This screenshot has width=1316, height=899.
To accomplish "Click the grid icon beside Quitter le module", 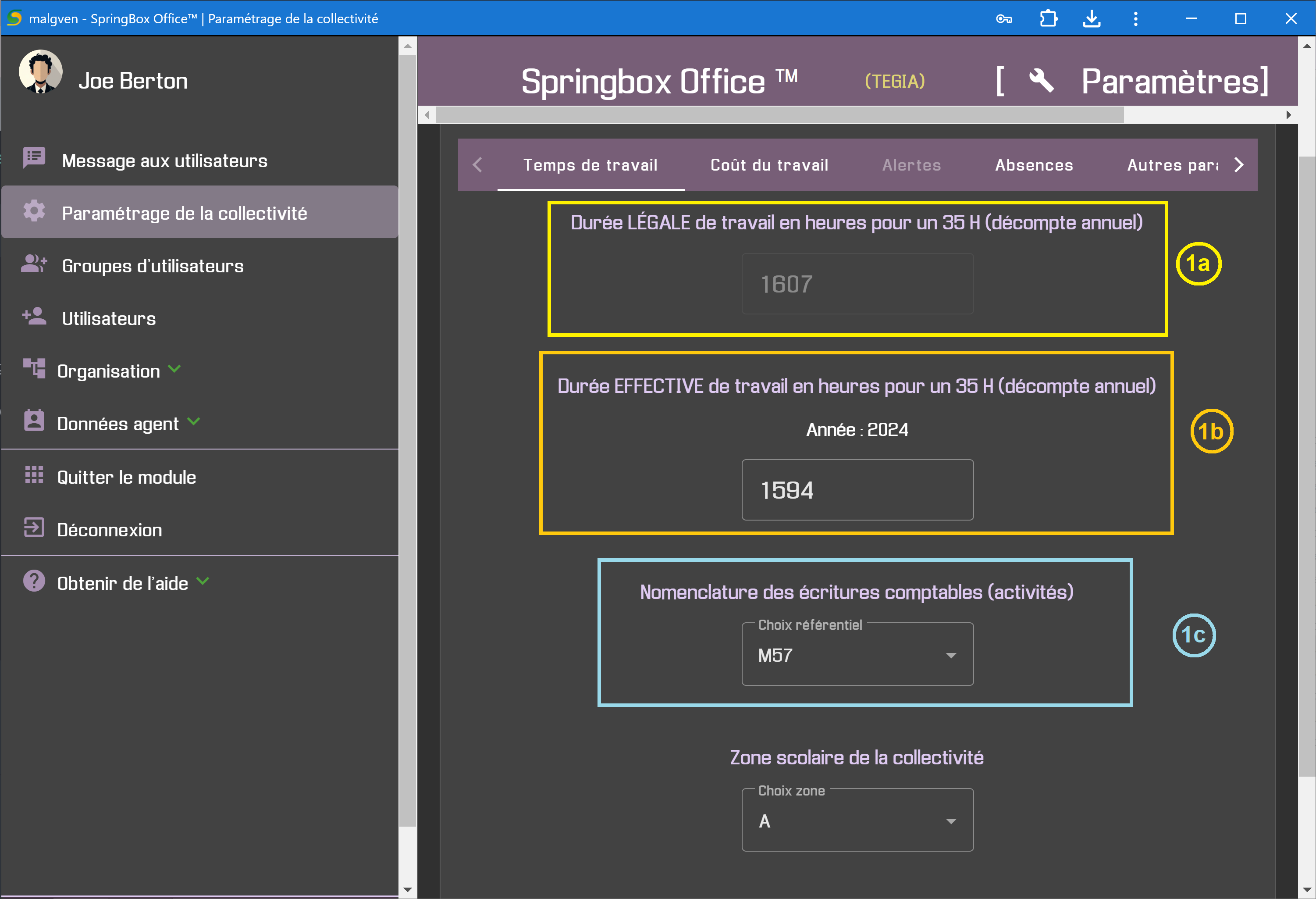I will click(x=34, y=474).
